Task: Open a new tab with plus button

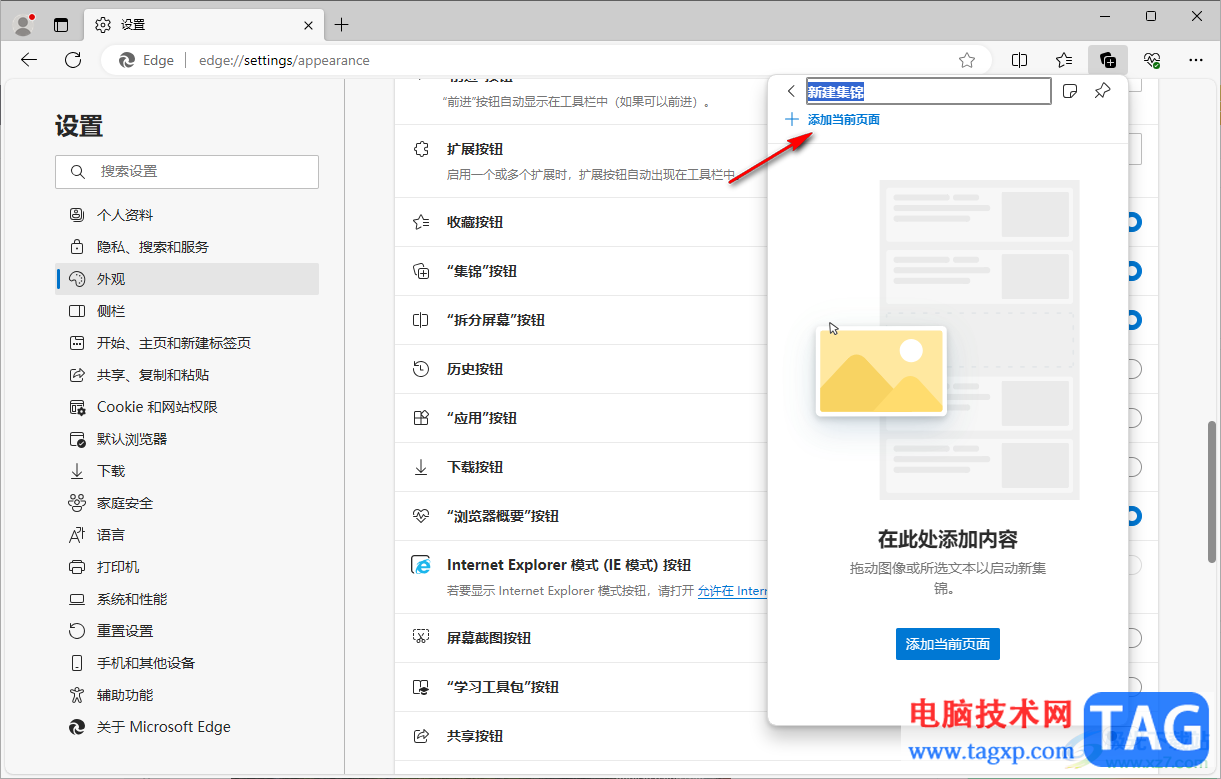Action: coord(342,24)
